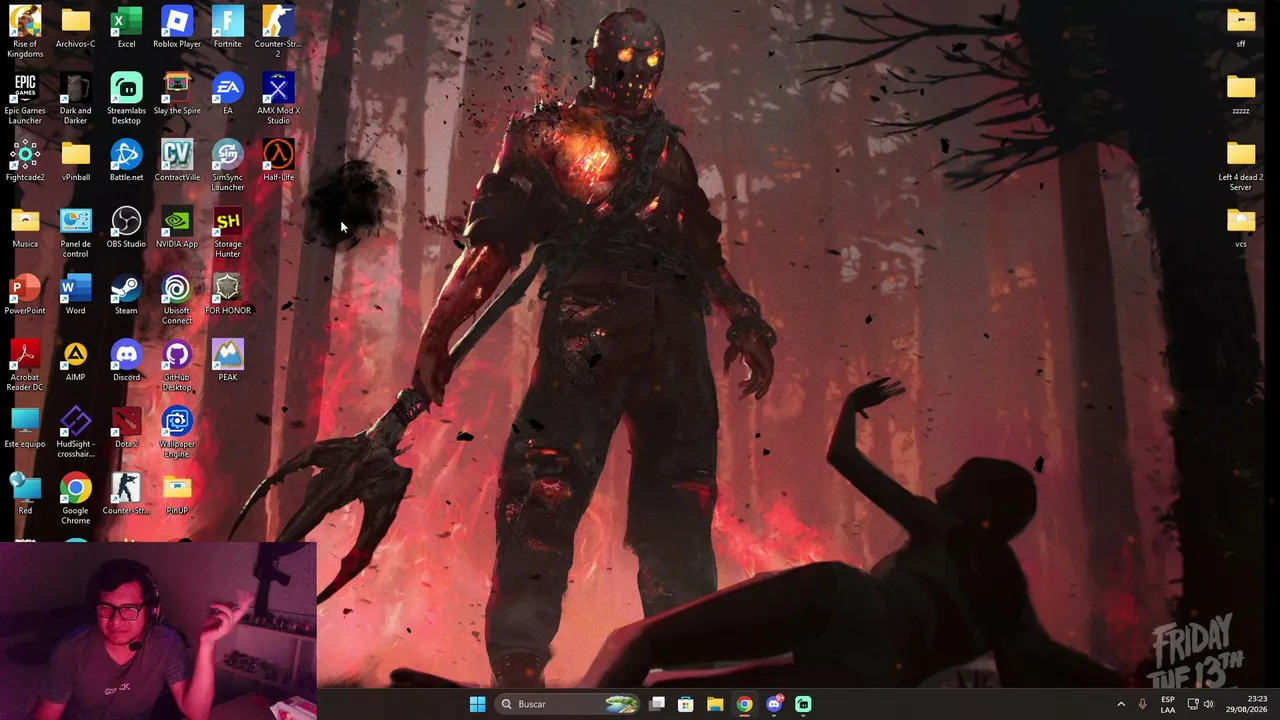Switch to Chrome via its taskbar button

tap(744, 704)
